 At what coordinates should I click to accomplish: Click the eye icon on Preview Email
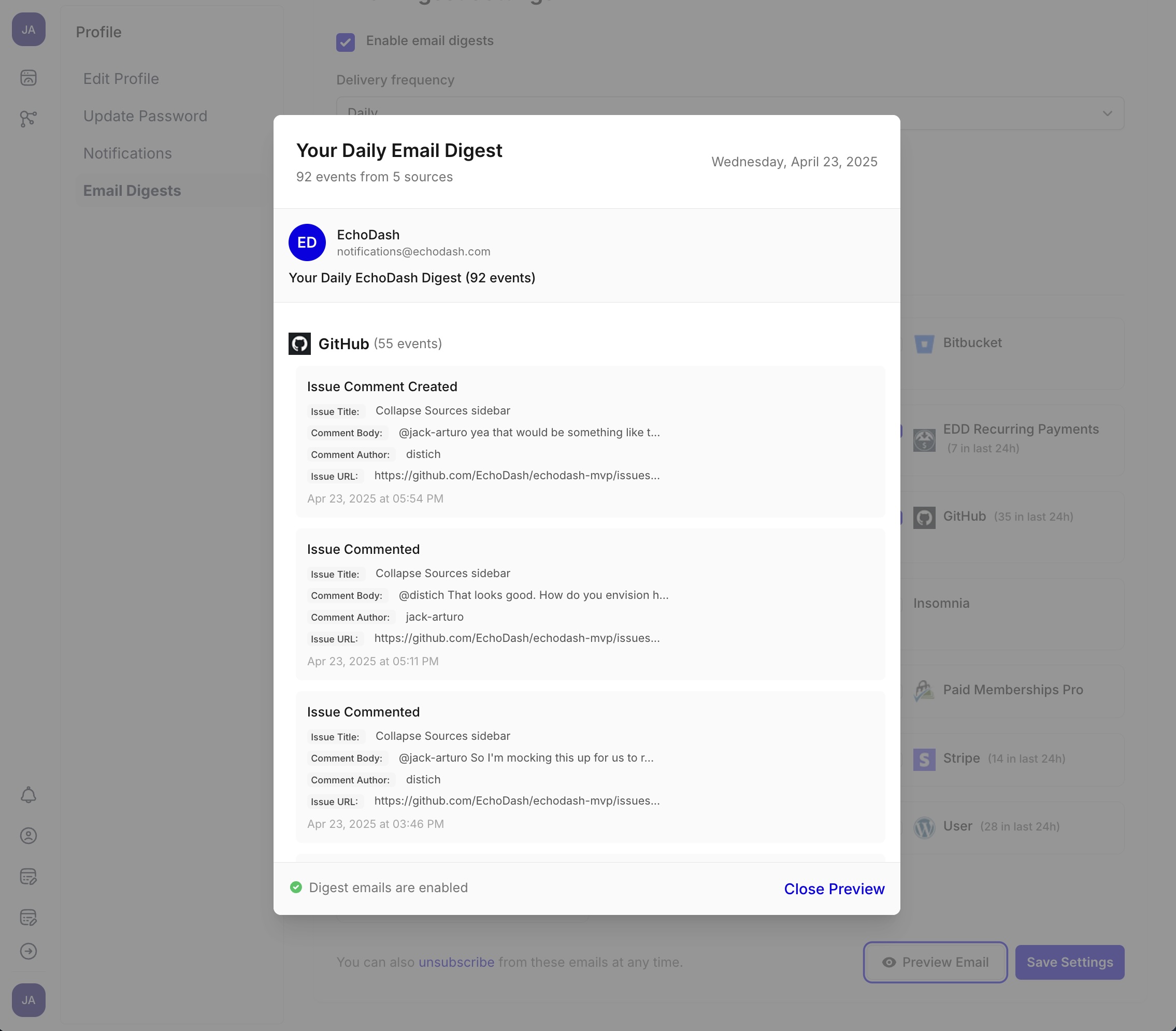pos(889,962)
